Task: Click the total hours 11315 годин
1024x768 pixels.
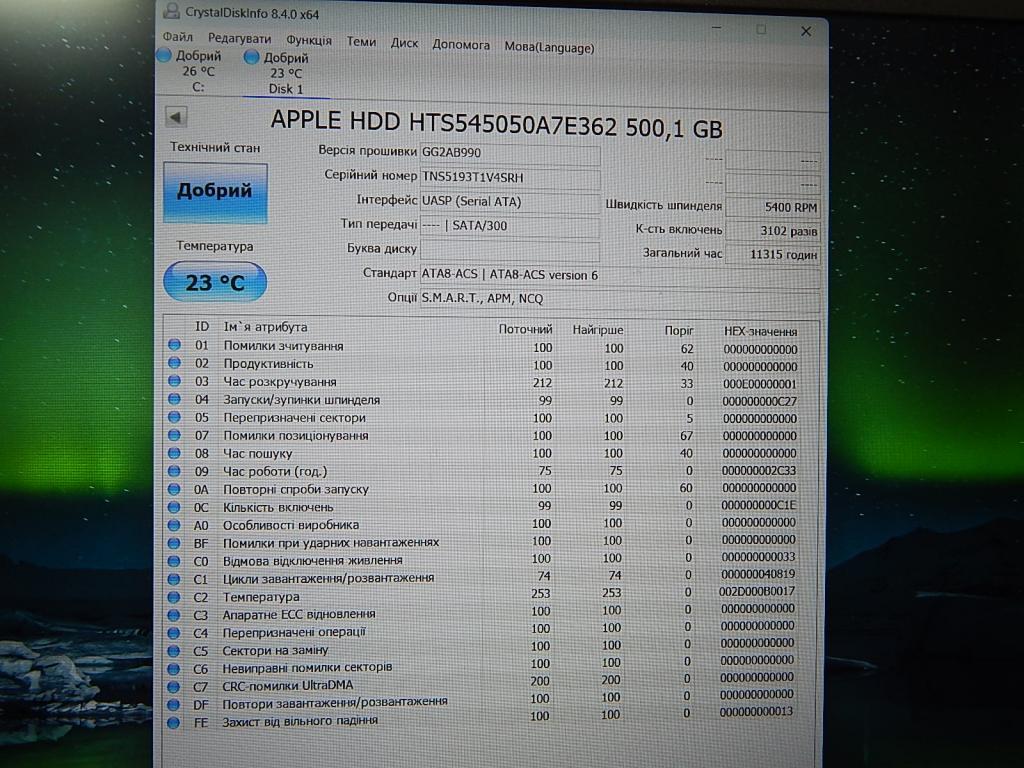Action: 773,254
